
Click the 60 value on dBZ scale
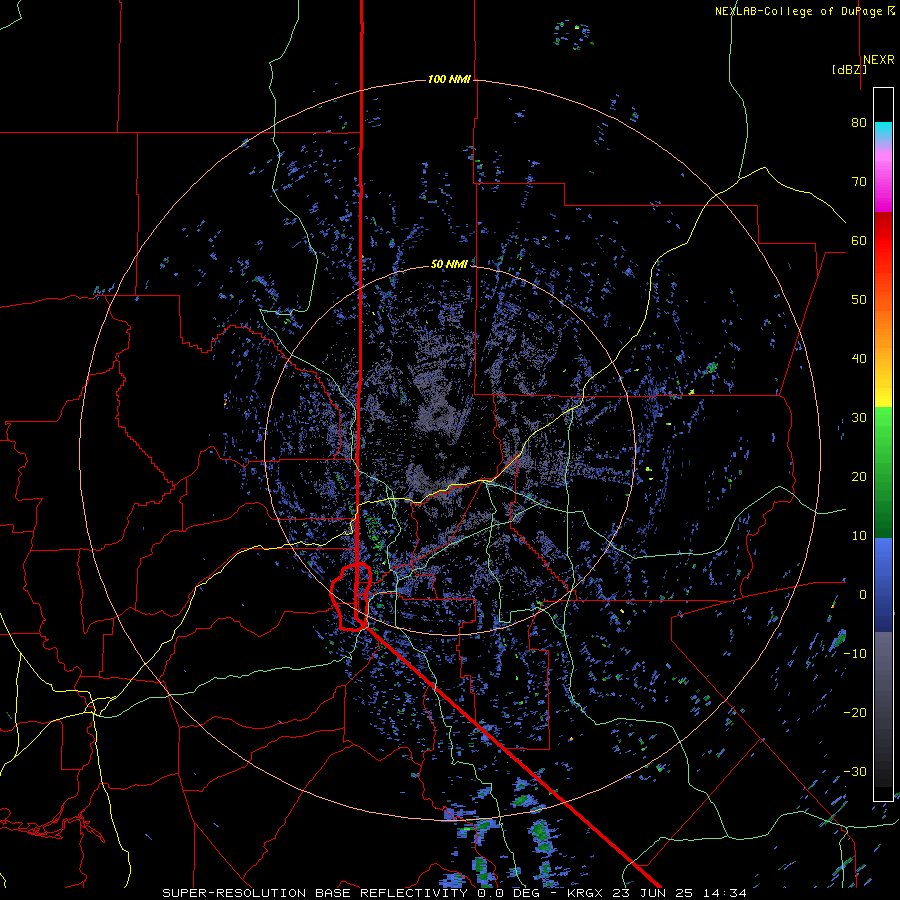coord(859,240)
